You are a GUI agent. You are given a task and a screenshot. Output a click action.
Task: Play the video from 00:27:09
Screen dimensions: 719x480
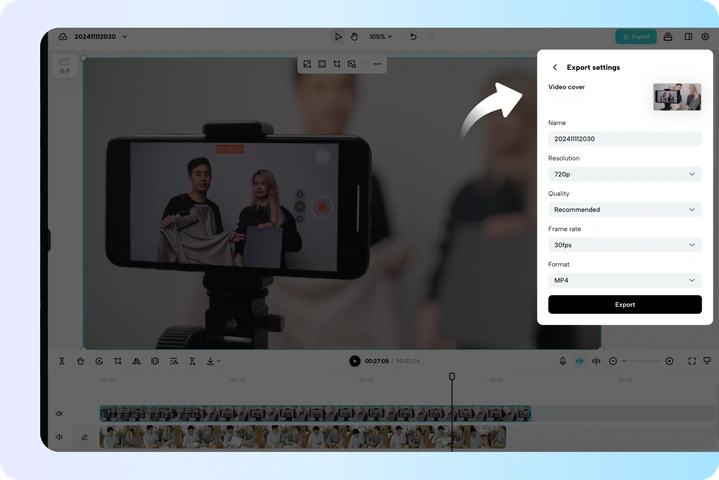pos(354,361)
